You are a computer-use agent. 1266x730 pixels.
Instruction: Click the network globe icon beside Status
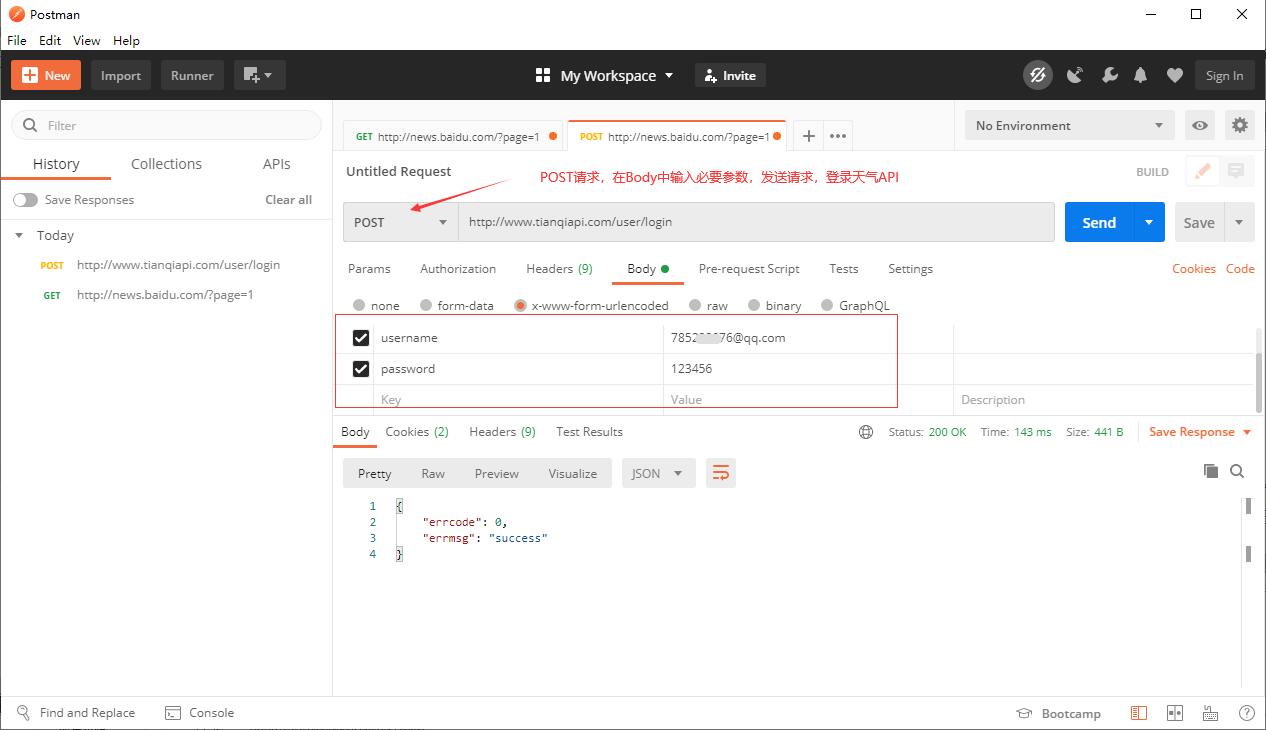tap(866, 432)
